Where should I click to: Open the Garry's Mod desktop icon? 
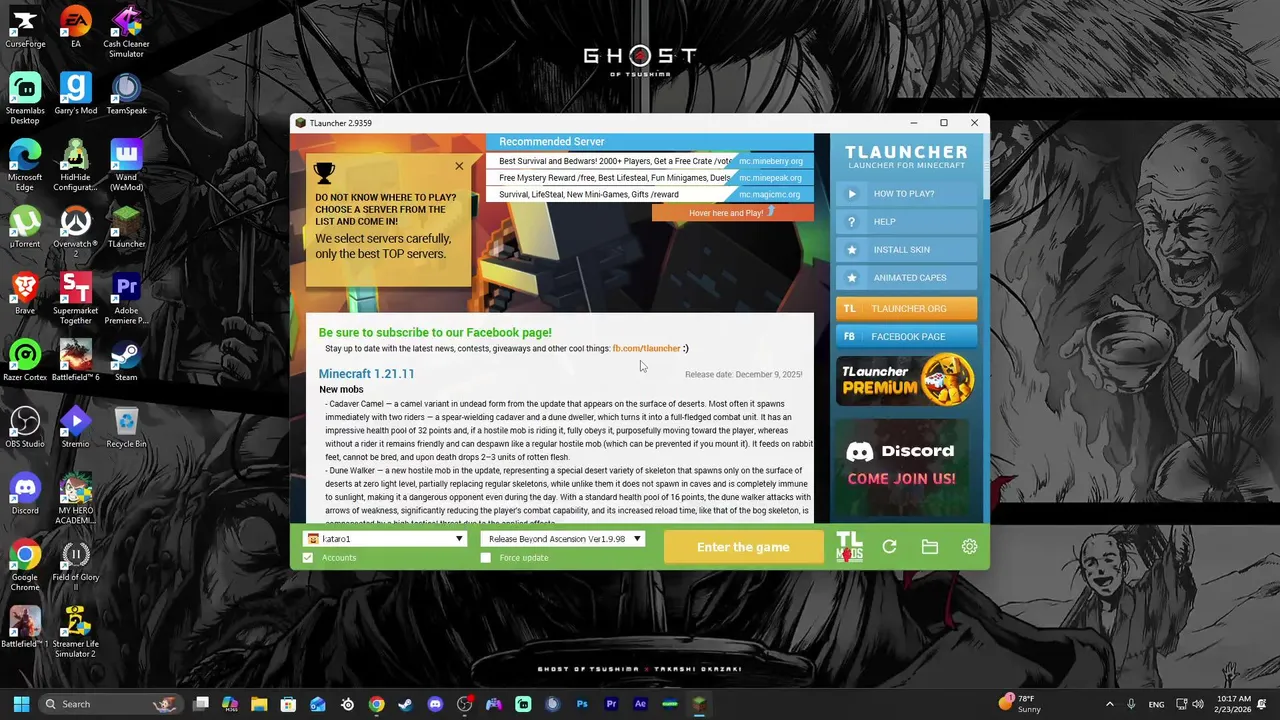[76, 94]
